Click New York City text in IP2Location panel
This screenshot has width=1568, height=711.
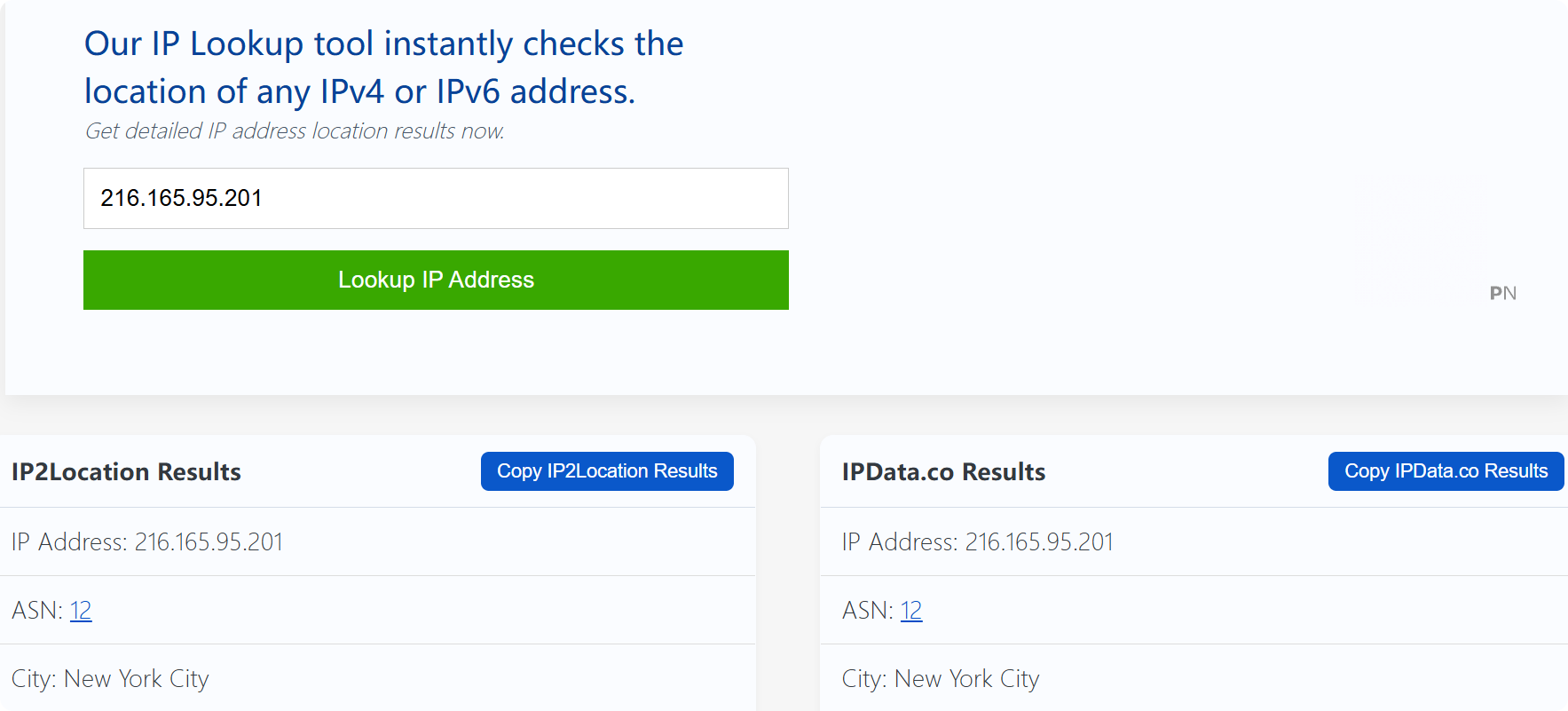[137, 679]
